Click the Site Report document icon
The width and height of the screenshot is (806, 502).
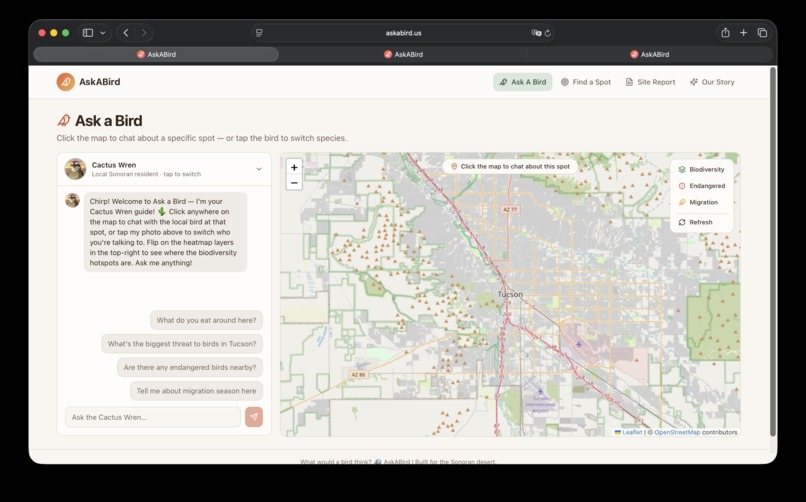point(629,82)
